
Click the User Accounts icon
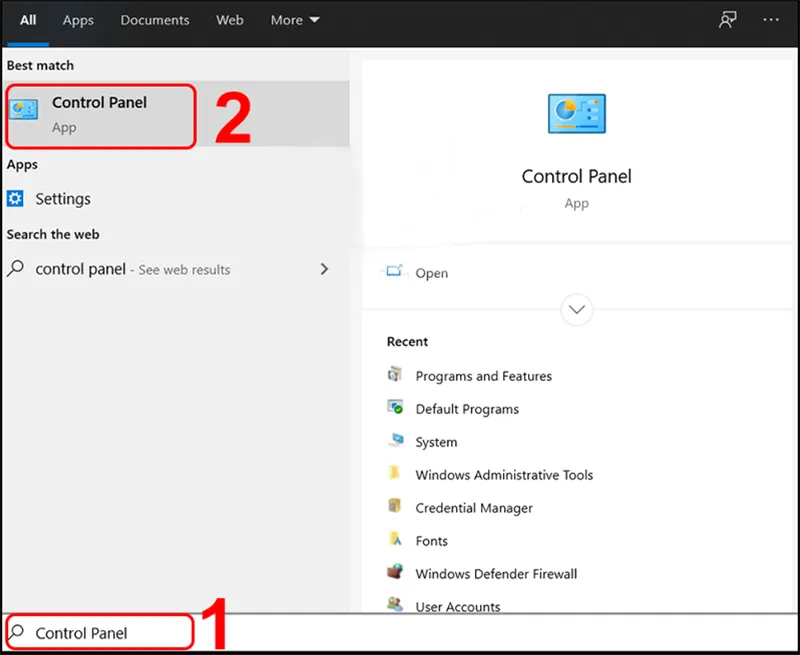tap(395, 605)
